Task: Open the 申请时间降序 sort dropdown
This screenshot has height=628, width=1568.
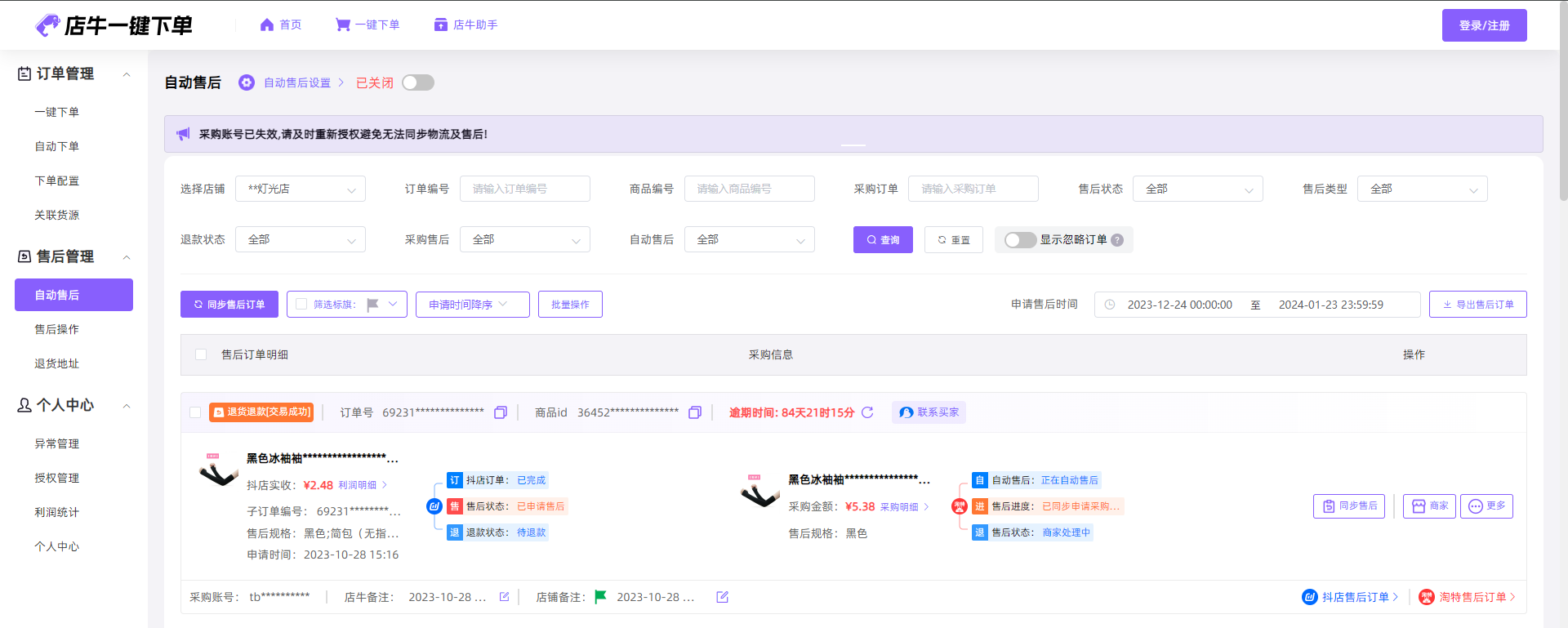Action: [x=472, y=305]
